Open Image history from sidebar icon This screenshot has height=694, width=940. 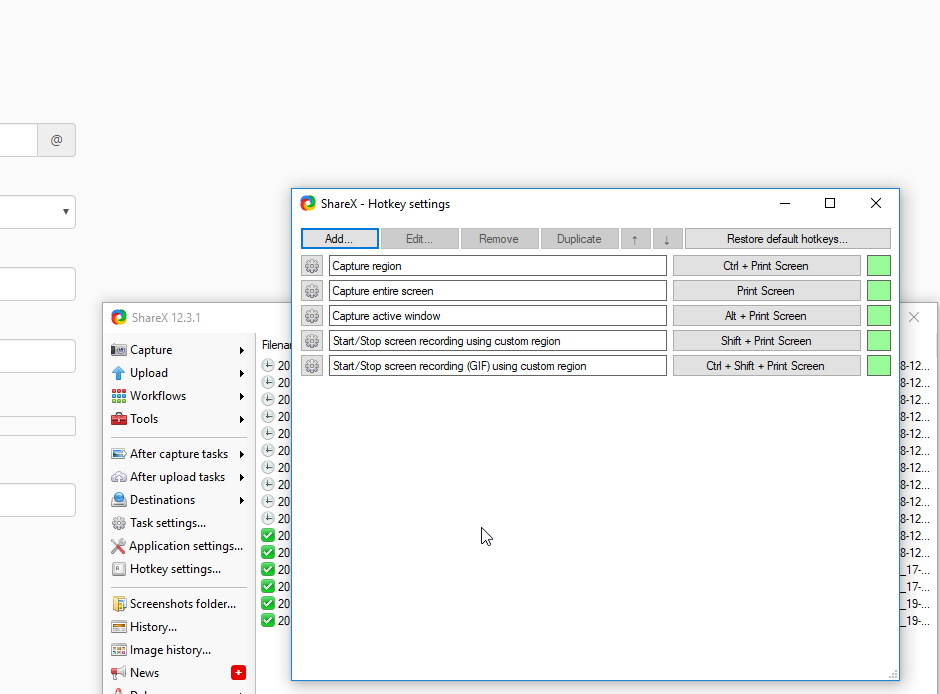tap(119, 650)
